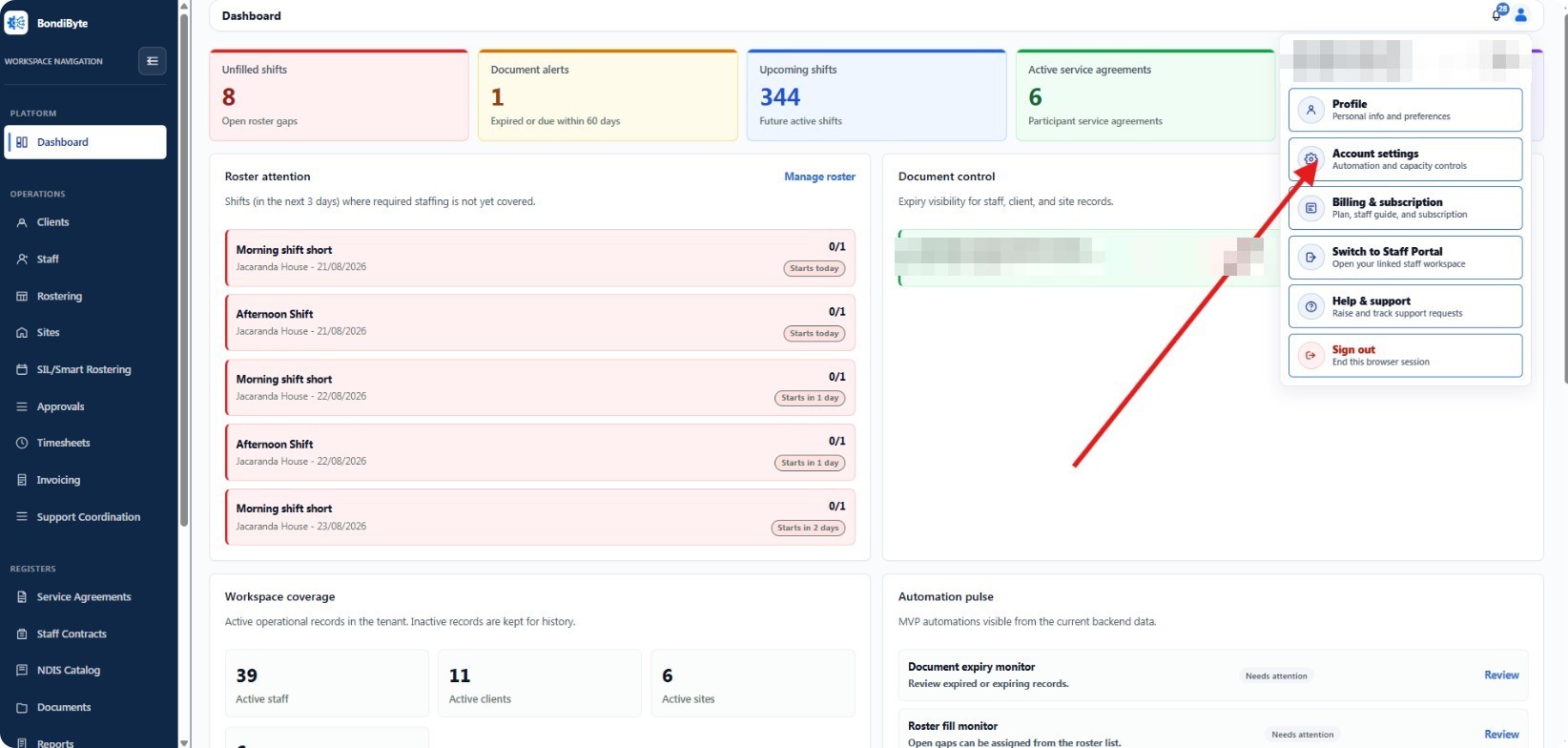Click the Billing & subscription icon
This screenshot has width=1568, height=748.
tap(1311, 208)
